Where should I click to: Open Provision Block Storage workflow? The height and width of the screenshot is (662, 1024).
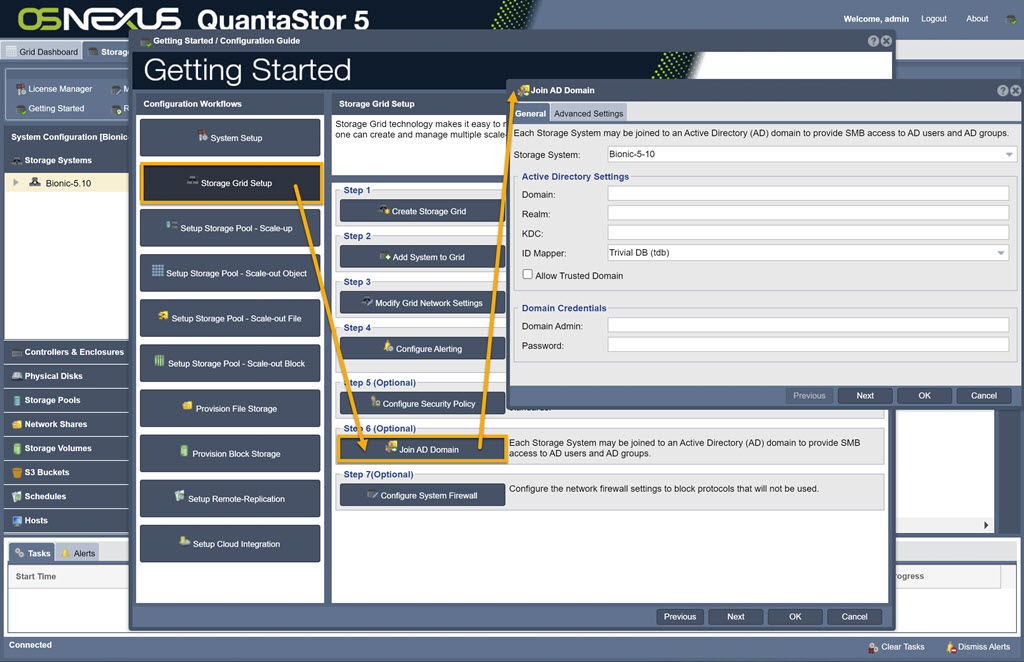(230, 453)
